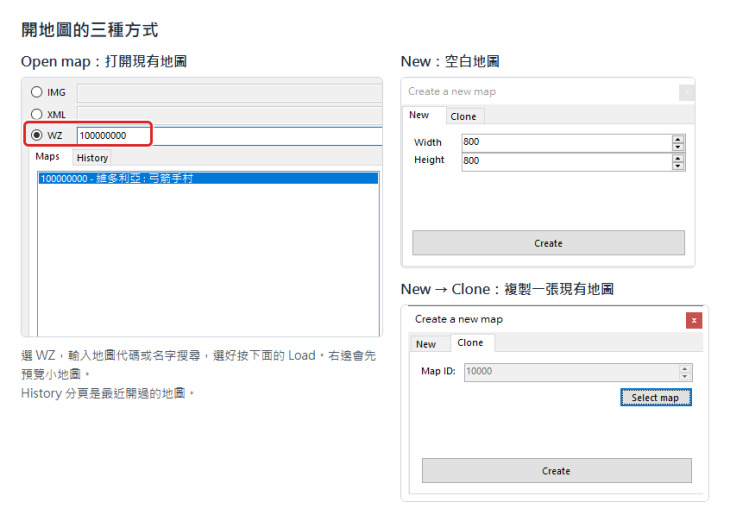Decrease Map ID with down arrow
This screenshot has height=521, width=730.
point(685,376)
